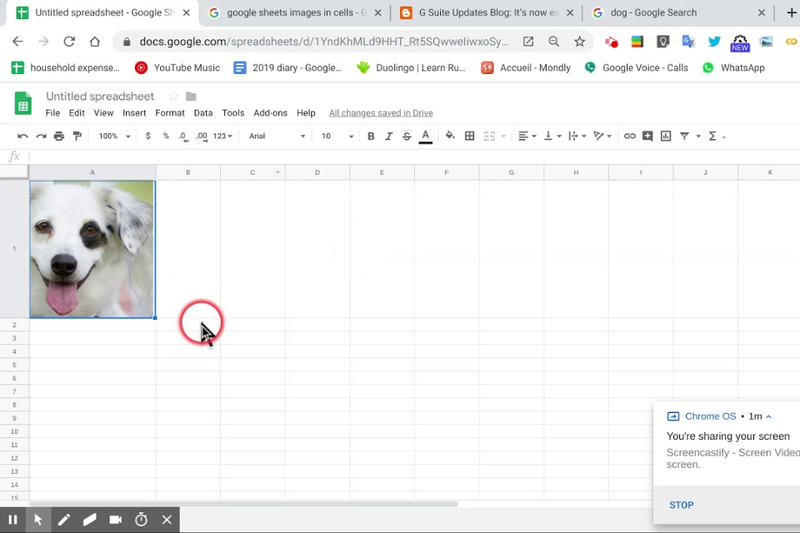Select the Paint format tool
Viewport: 800px width, 533px height.
77,136
